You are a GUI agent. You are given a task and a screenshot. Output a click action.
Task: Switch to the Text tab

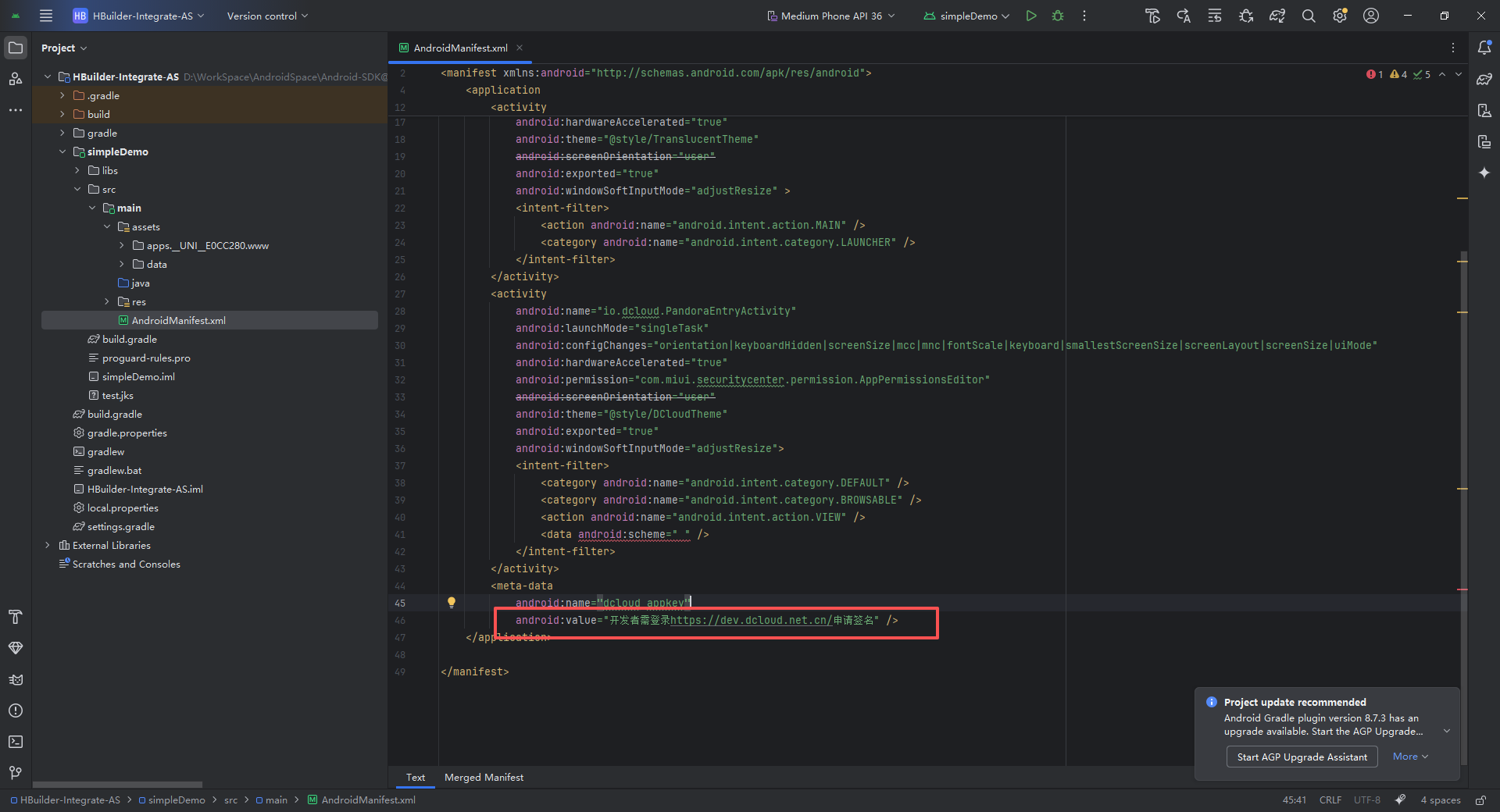click(416, 778)
